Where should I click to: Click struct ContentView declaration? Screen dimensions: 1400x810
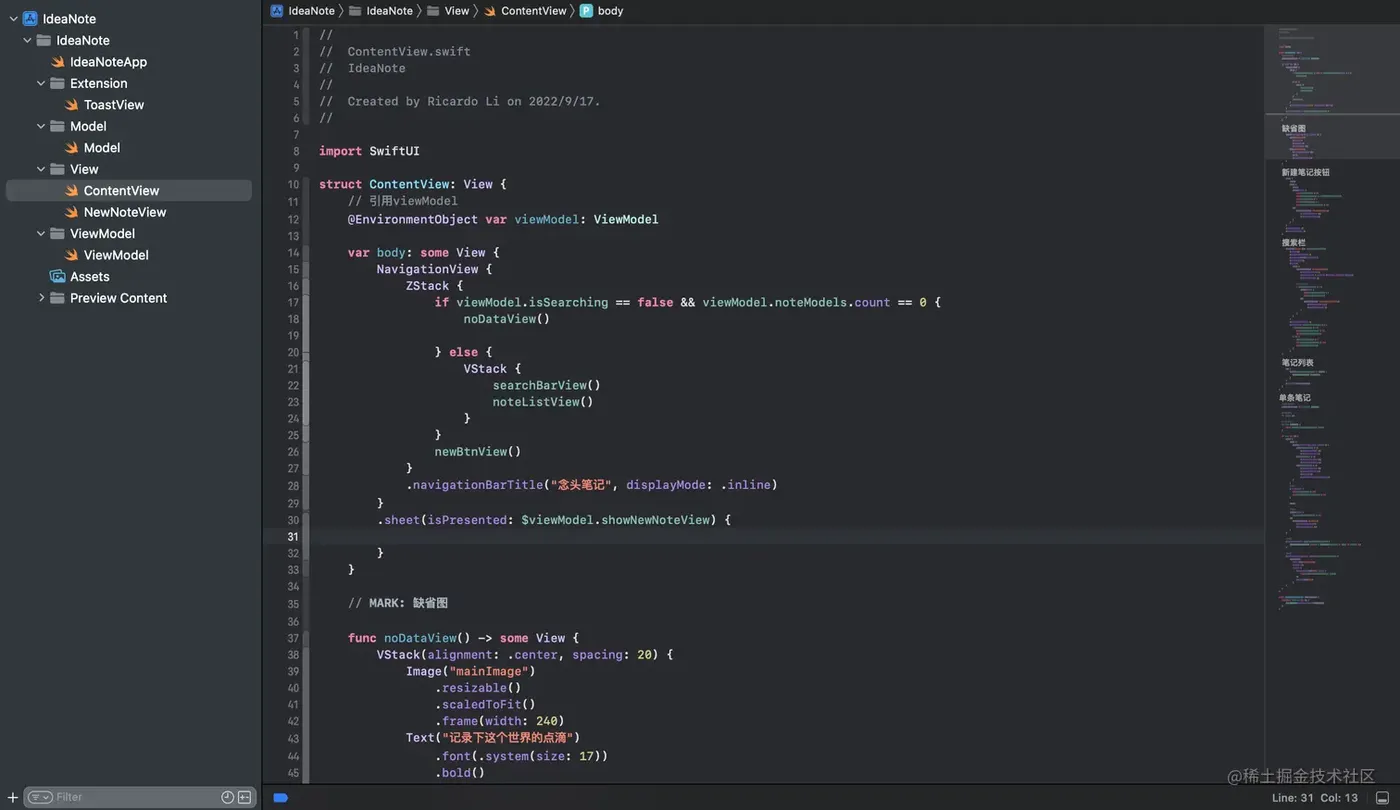pos(413,185)
